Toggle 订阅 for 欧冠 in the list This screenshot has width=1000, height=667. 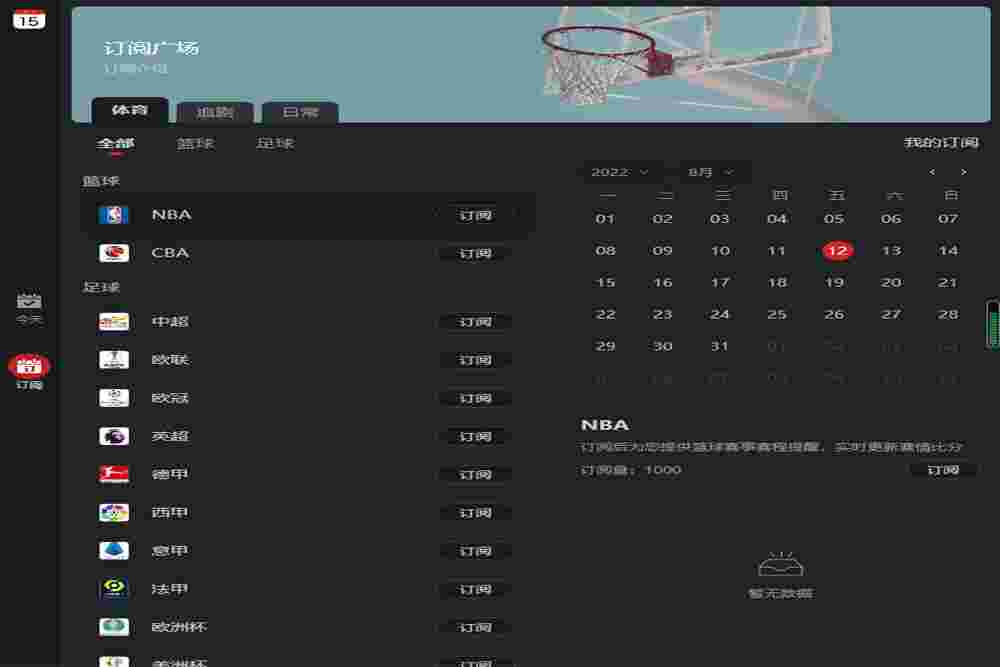coord(475,399)
